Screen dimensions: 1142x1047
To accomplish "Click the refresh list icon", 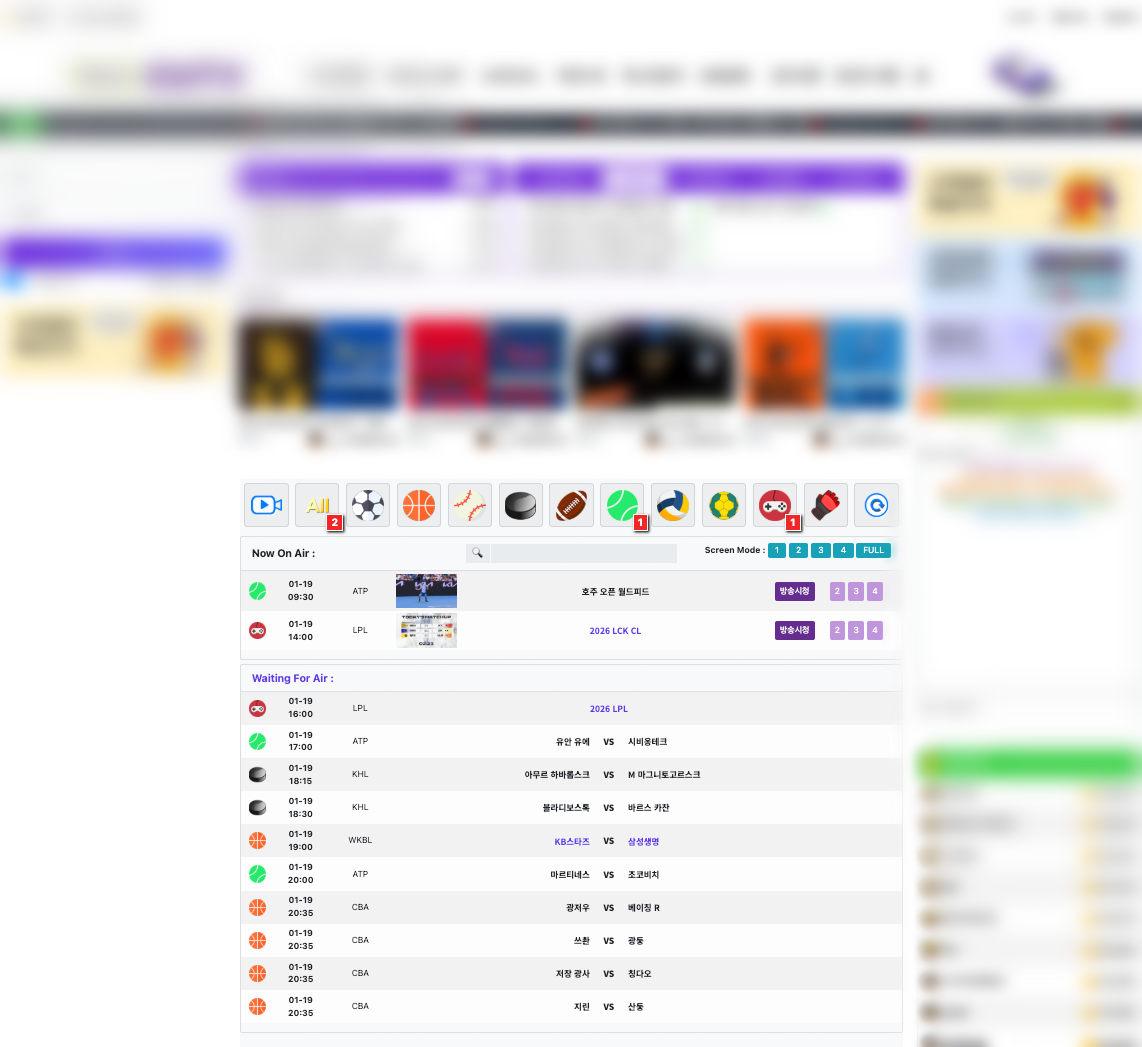I will (876, 505).
